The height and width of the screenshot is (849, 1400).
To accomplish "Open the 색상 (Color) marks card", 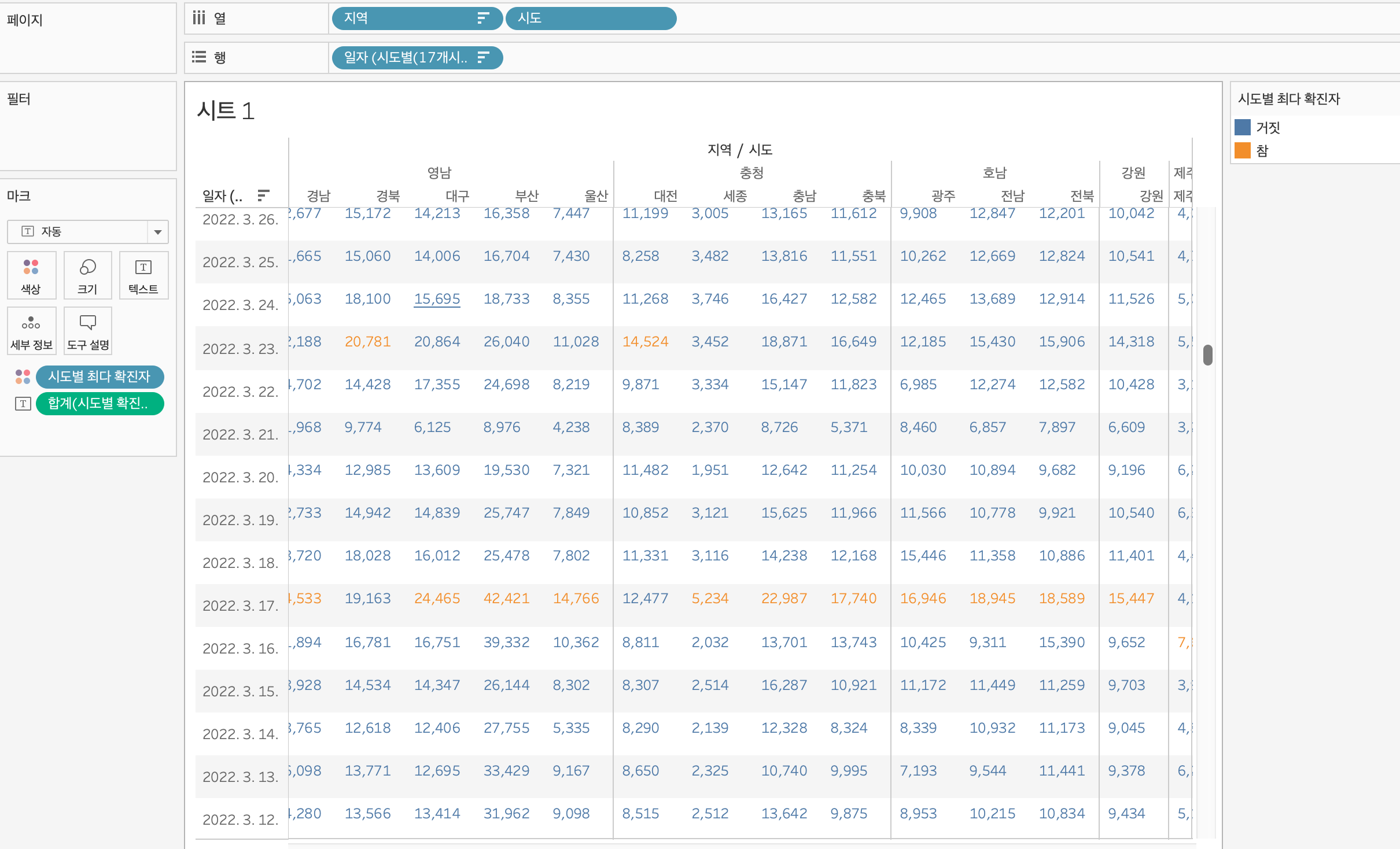I will point(31,275).
